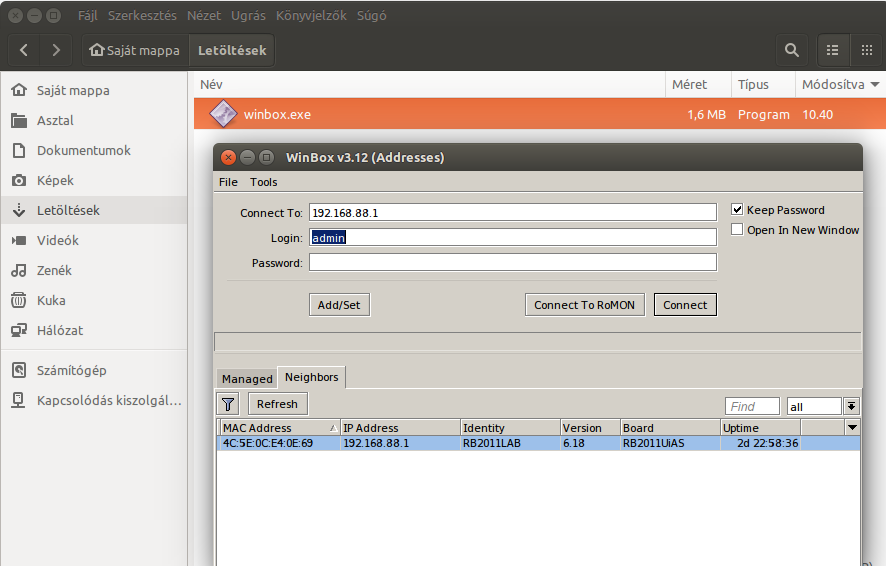886x566 pixels.
Task: Click the Add/Set button
Action: pos(339,305)
